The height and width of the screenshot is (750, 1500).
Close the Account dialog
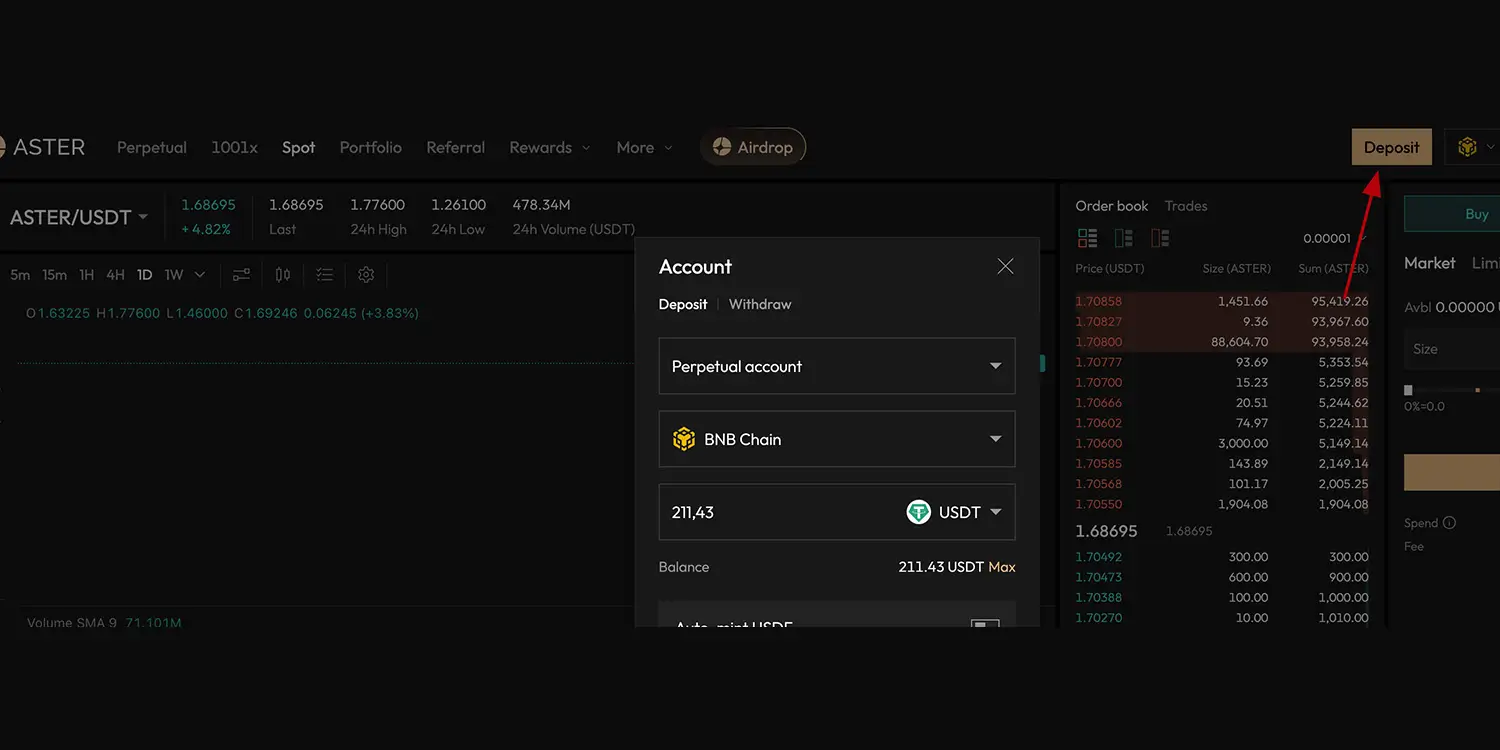1005,266
